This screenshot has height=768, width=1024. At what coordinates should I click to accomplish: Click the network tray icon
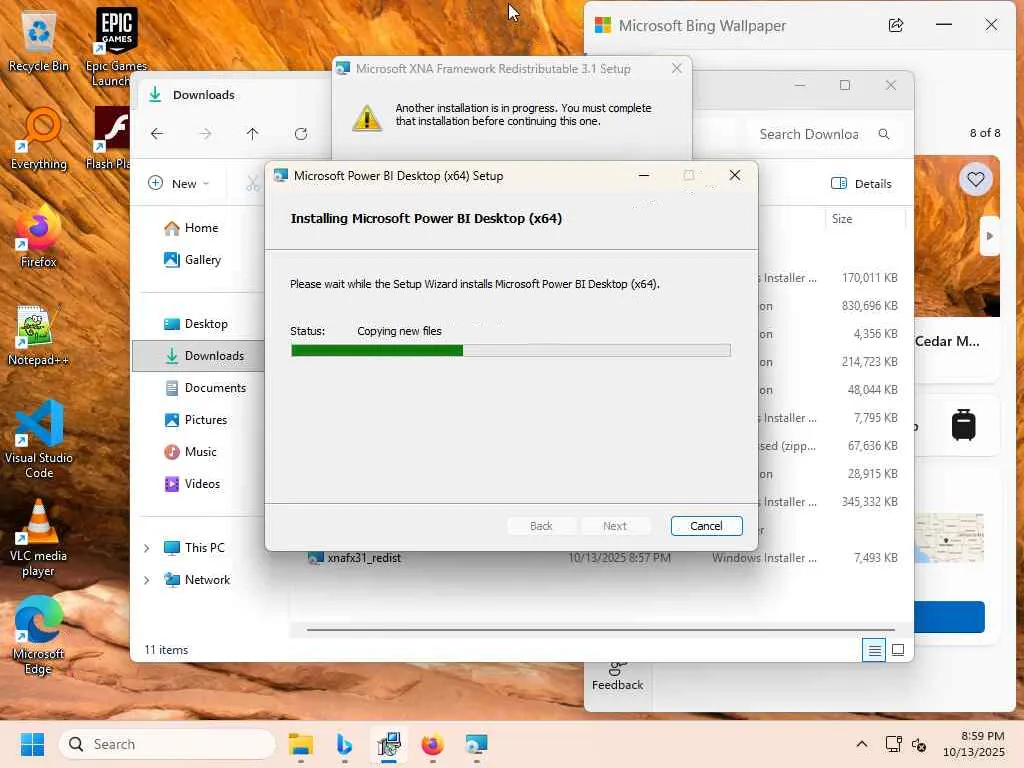coord(893,744)
